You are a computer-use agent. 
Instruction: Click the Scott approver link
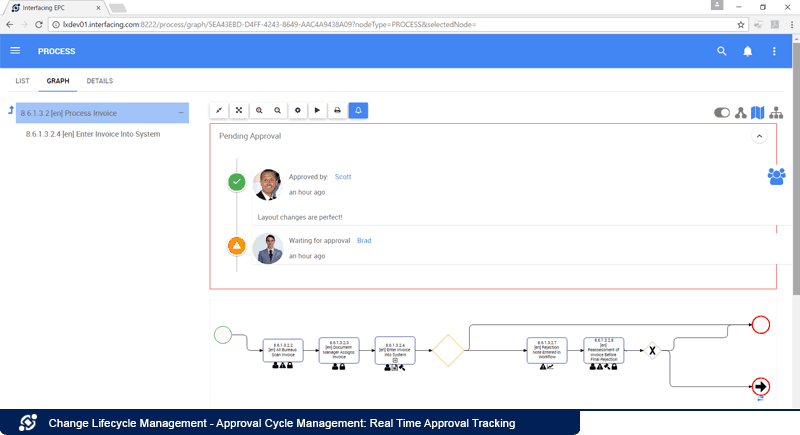(343, 176)
